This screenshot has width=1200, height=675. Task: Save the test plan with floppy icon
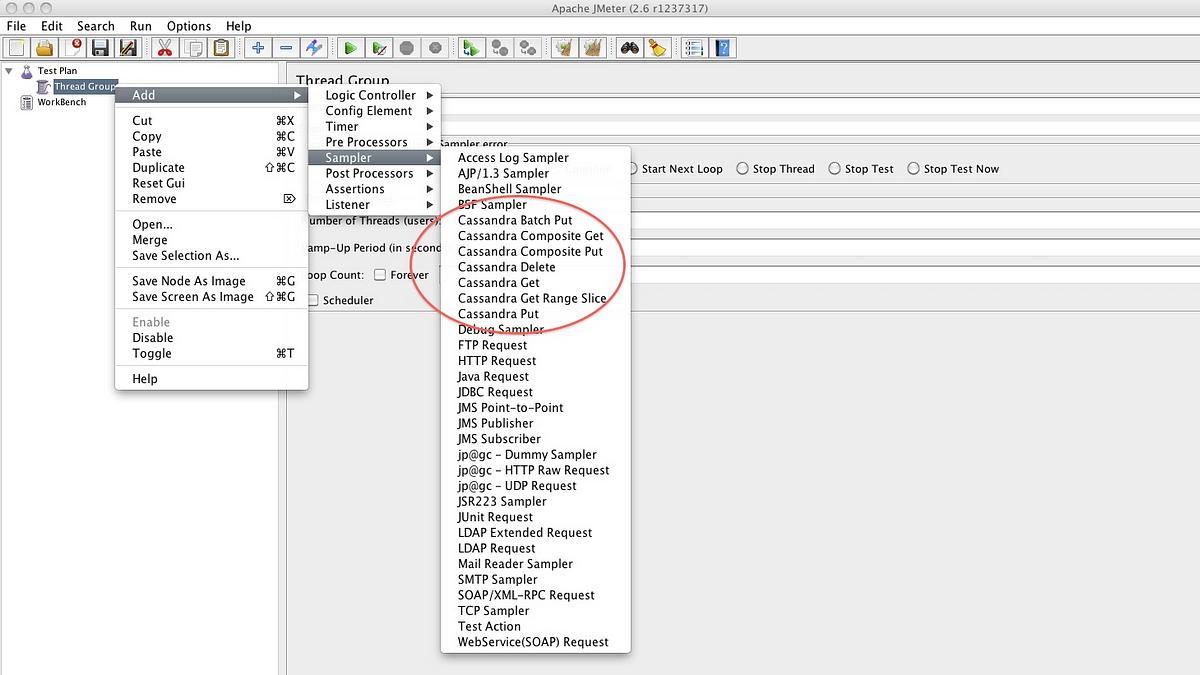point(100,47)
